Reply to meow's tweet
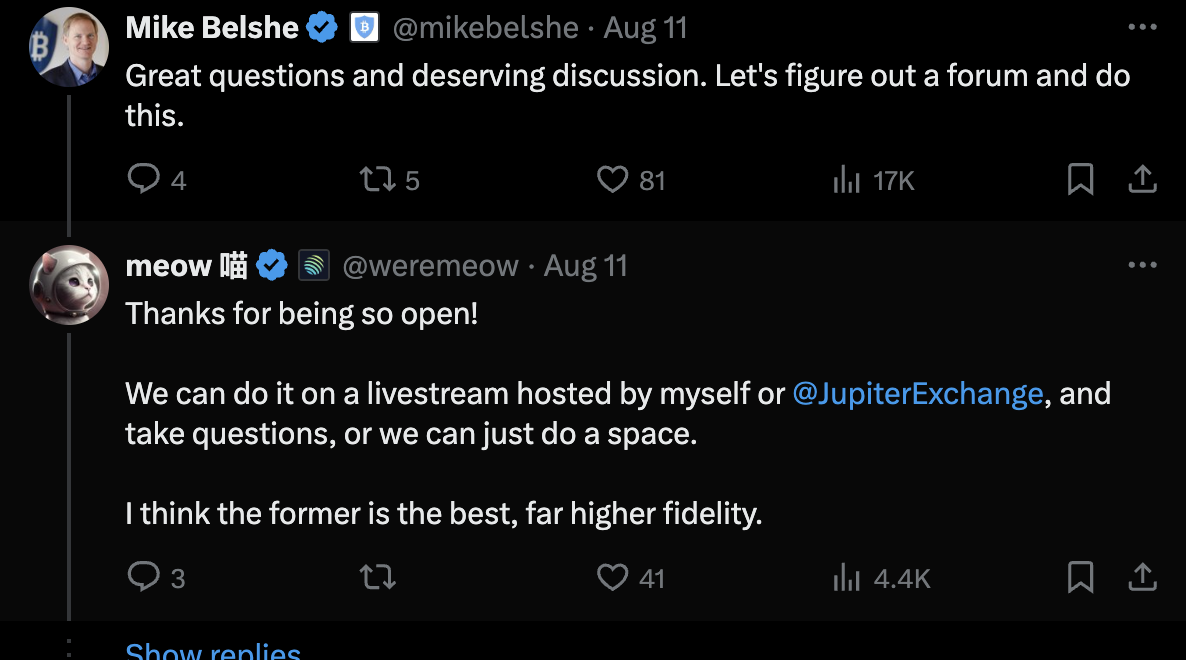Viewport: 1186px width, 660px height. 145,578
